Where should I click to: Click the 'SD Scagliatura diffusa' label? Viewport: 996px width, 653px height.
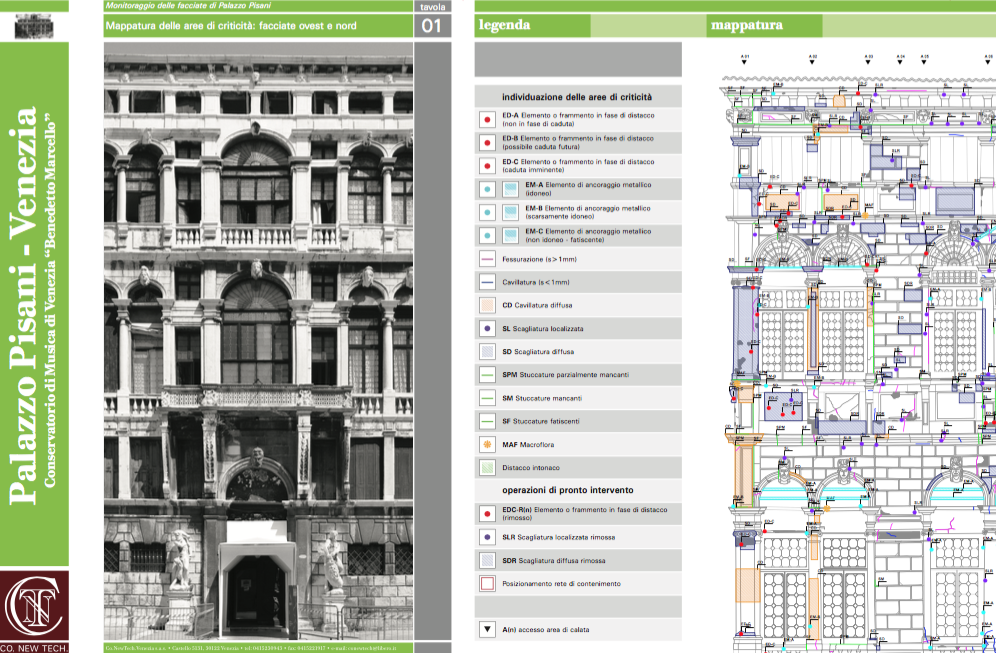[x=538, y=352]
